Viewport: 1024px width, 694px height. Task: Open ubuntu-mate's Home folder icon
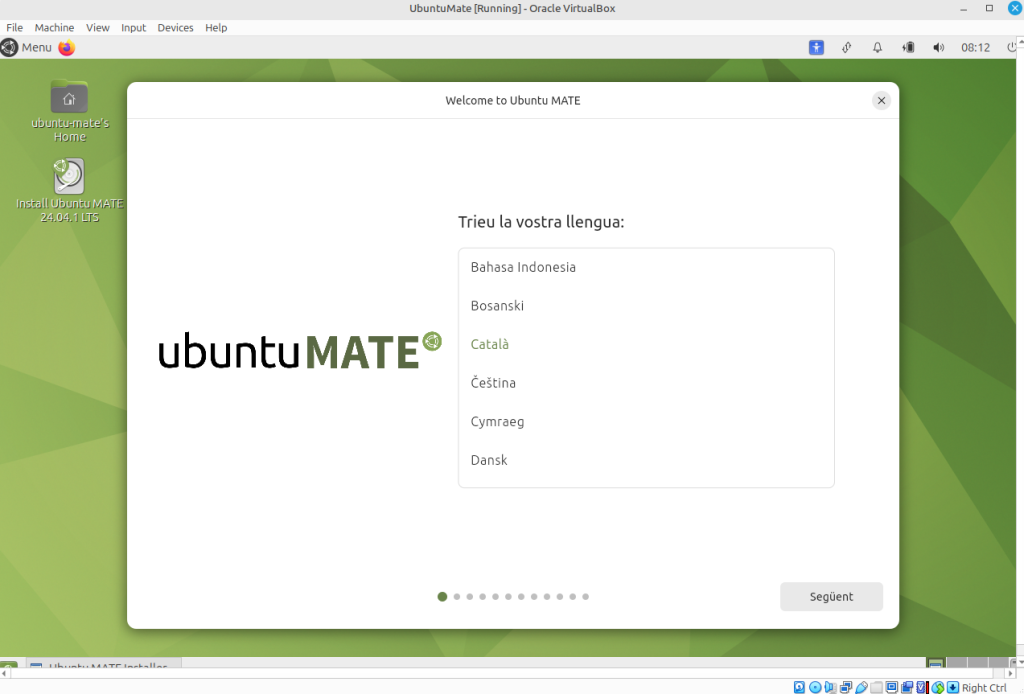(69, 98)
